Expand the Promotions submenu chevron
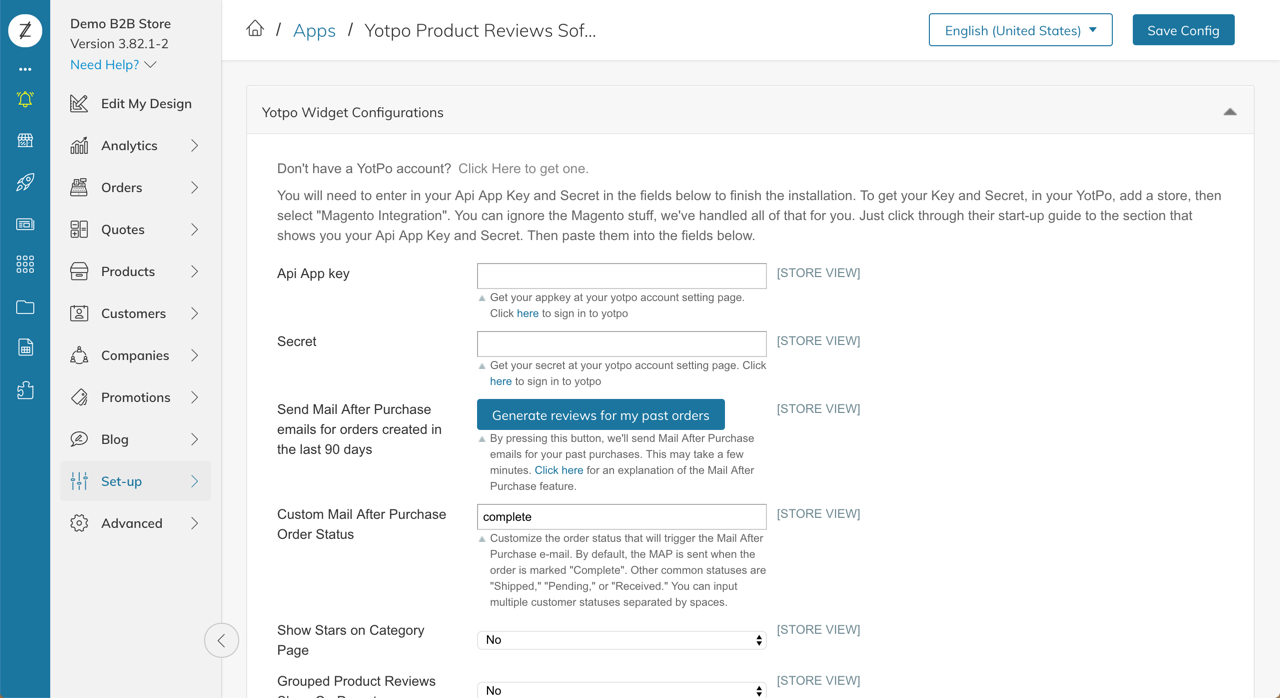Image resolution: width=1280 pixels, height=698 pixels. [x=195, y=397]
